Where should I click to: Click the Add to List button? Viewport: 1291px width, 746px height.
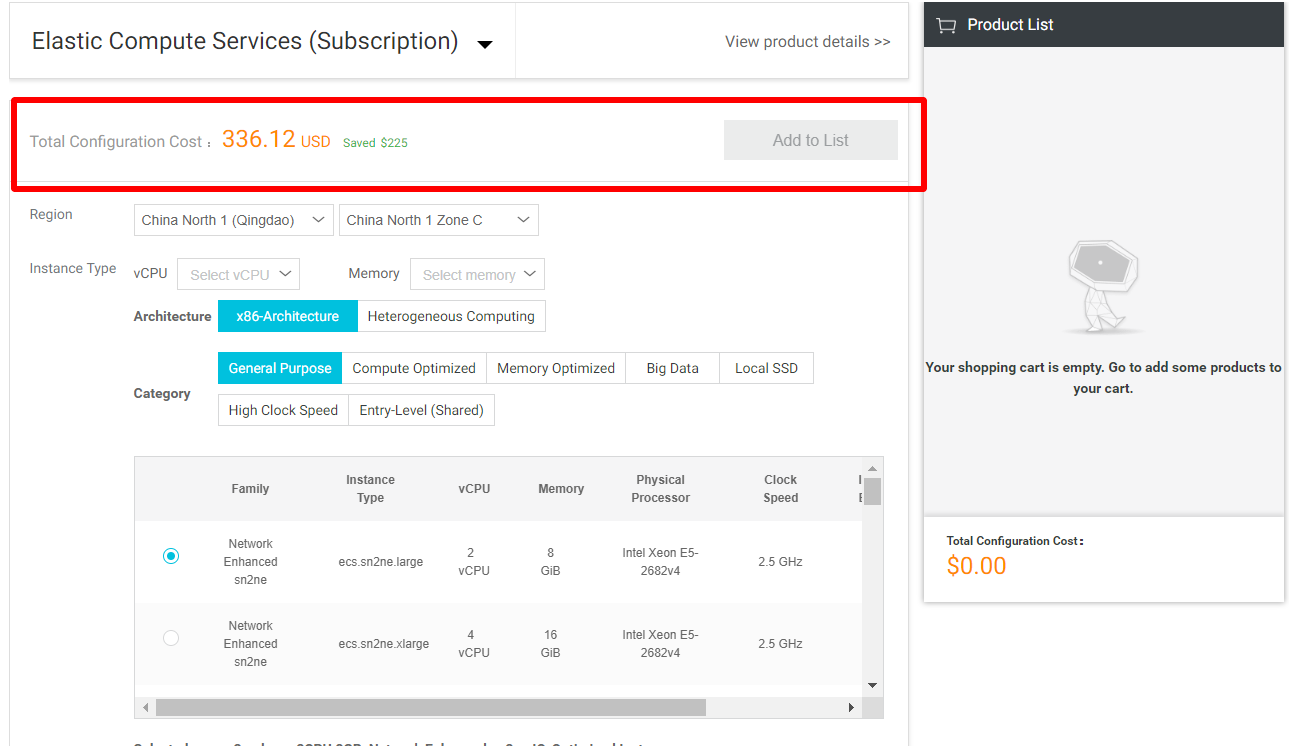point(810,139)
